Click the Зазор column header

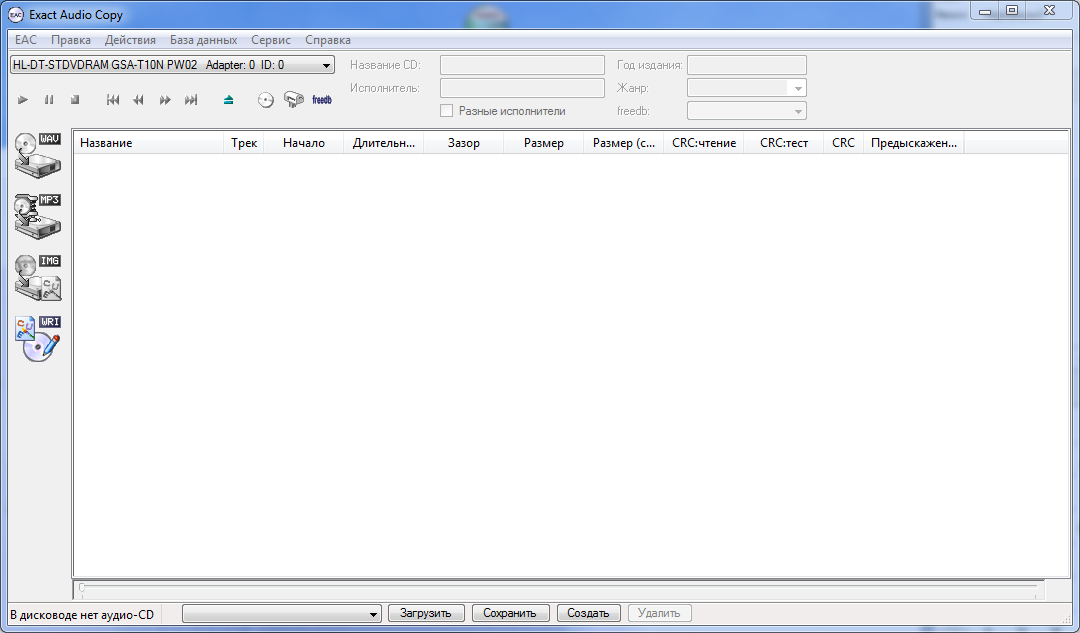click(464, 143)
